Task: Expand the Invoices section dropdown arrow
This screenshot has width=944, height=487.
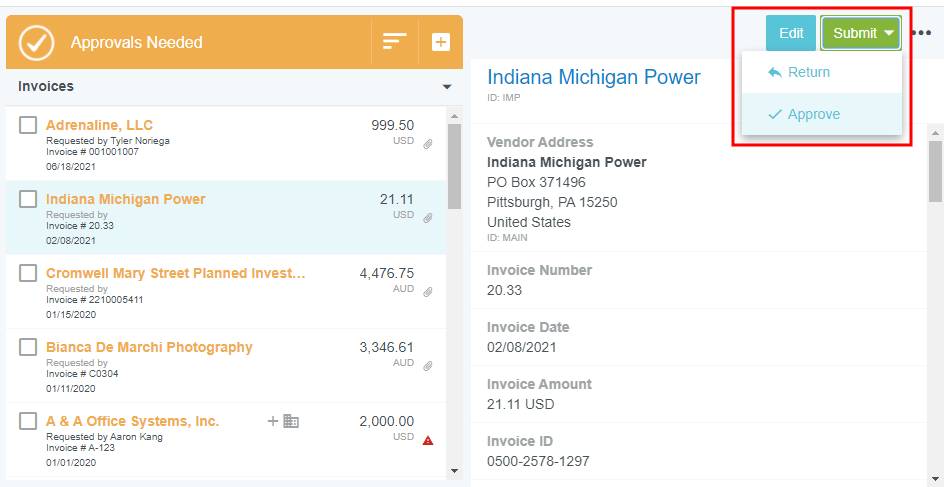Action: (x=447, y=87)
